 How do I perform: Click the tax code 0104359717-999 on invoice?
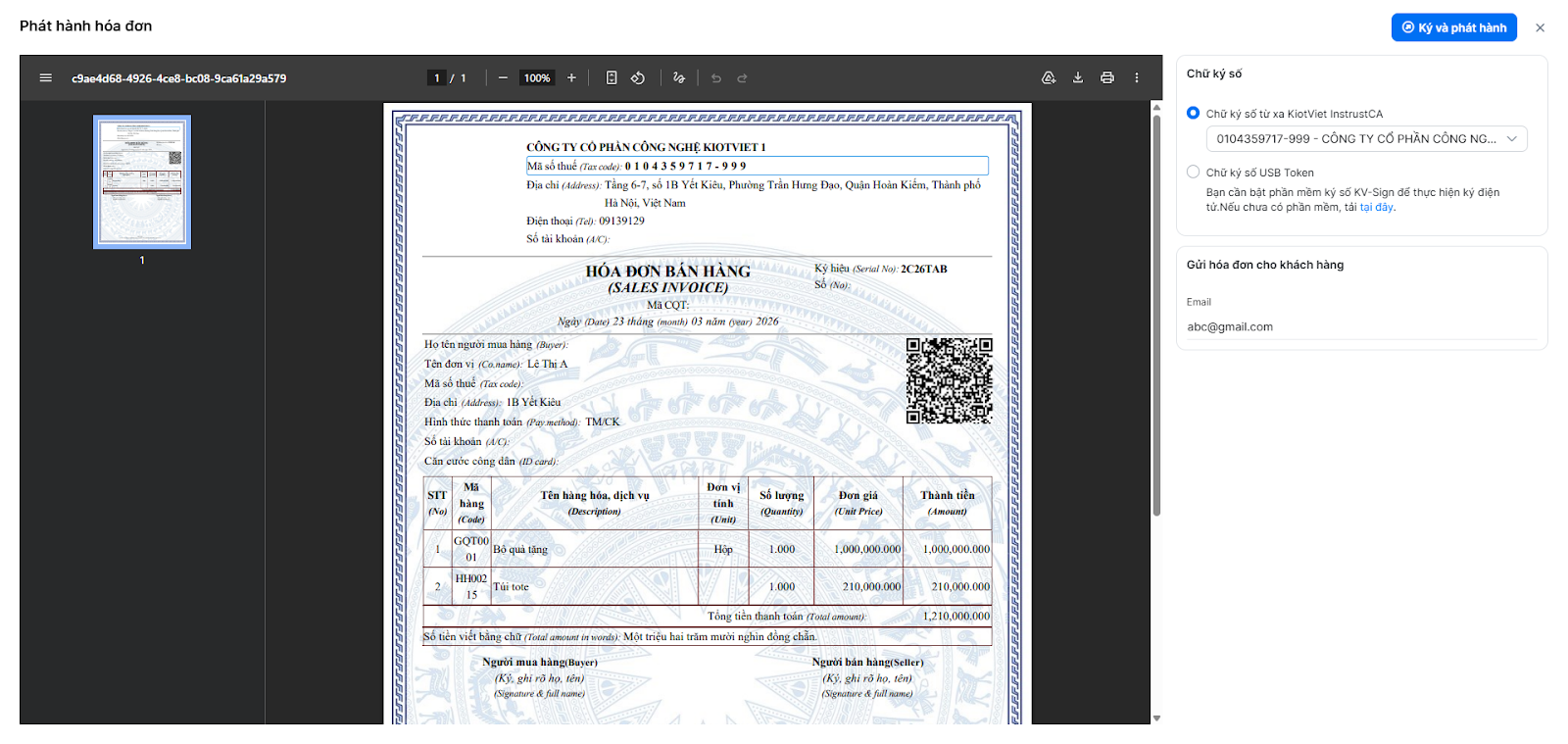tap(686, 167)
